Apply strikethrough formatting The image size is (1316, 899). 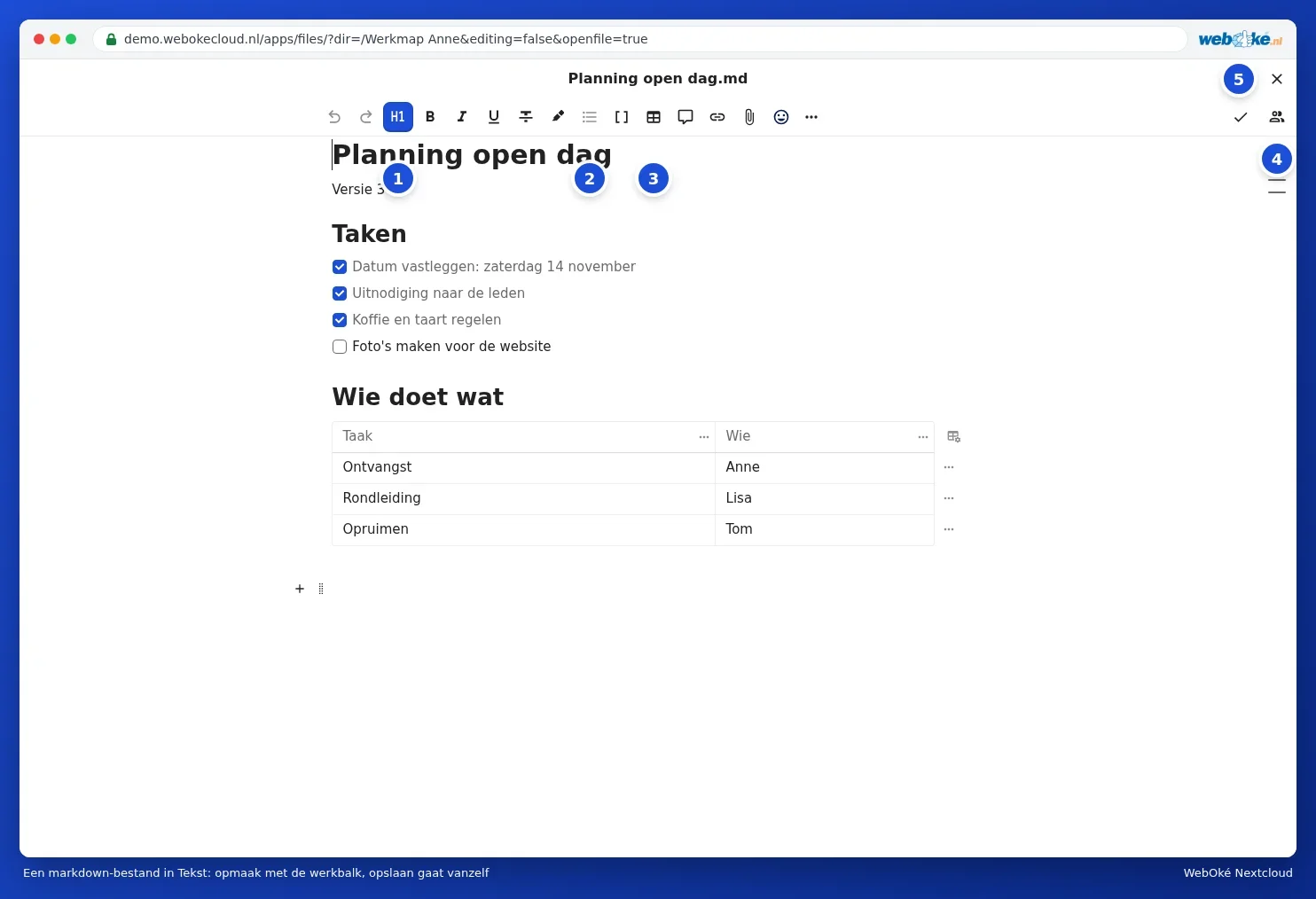tap(526, 117)
